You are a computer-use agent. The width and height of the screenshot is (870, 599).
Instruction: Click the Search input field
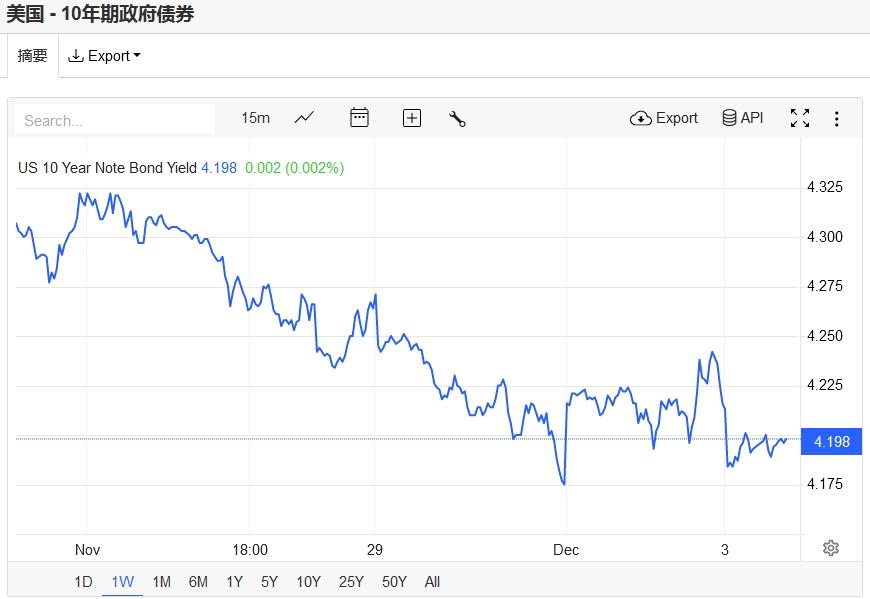click(x=114, y=120)
